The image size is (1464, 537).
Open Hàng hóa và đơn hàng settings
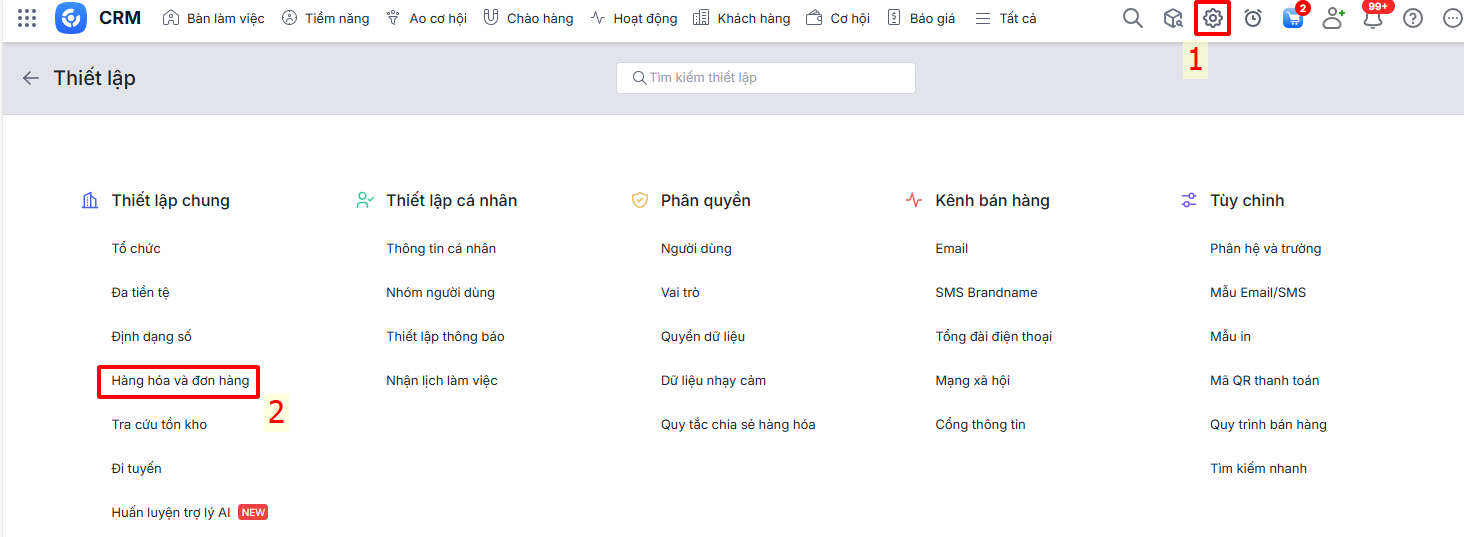(180, 381)
